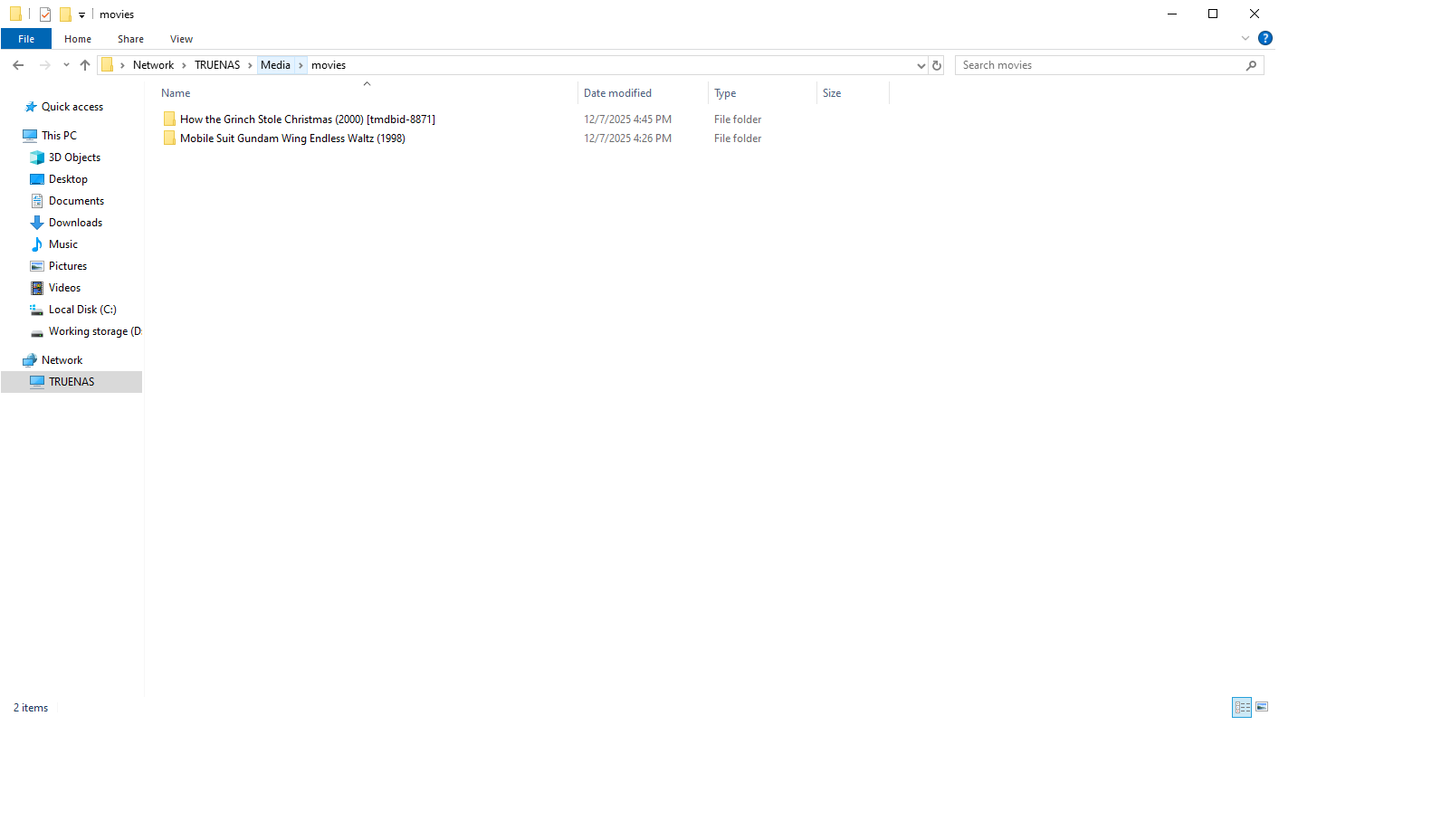Click Media in the breadcrumb path
Image resolution: width=1441 pixels, height=840 pixels.
(275, 65)
